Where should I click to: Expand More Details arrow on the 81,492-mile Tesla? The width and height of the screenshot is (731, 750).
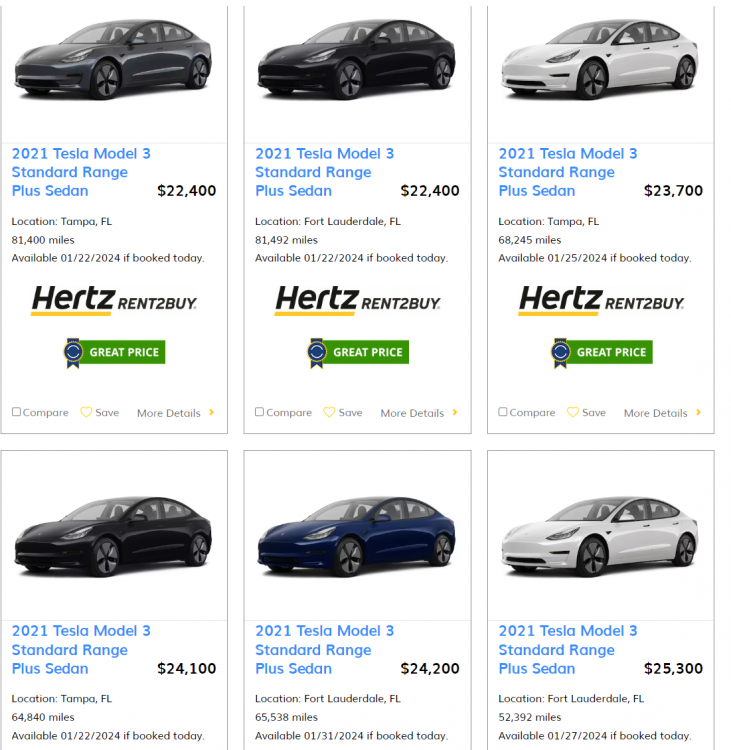click(455, 412)
